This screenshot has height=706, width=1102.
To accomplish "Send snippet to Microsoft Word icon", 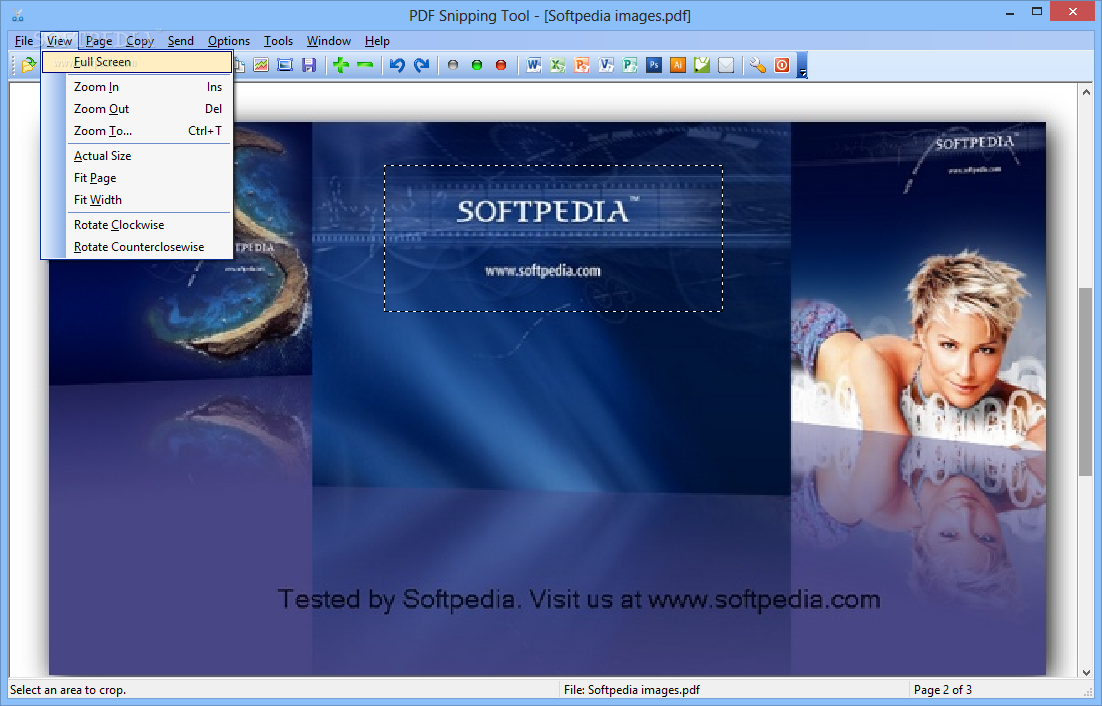I will click(x=533, y=65).
